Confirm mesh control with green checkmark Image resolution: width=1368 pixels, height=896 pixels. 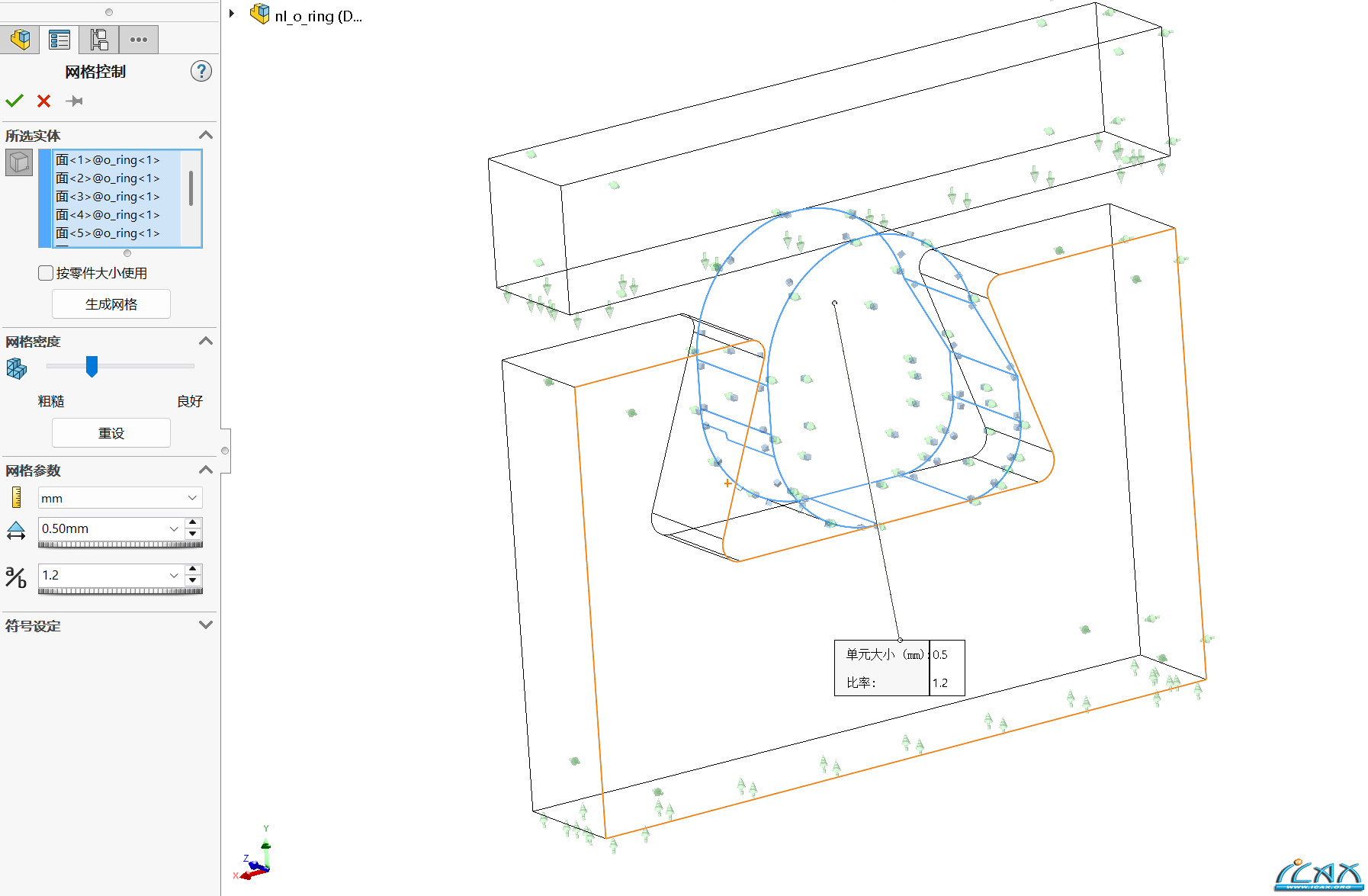[14, 101]
